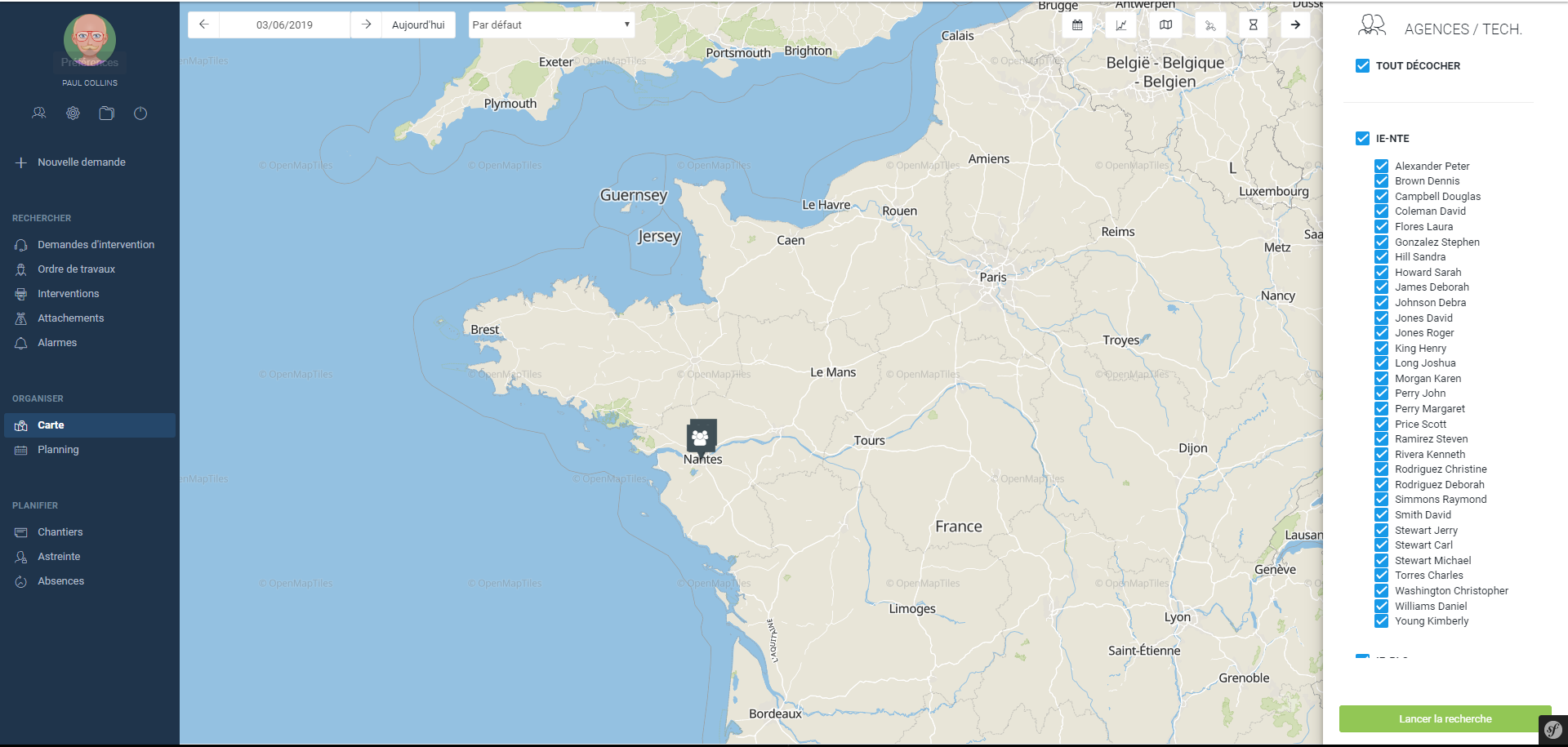1568x747 pixels.
Task: Open Planning in the sidebar
Action: (x=58, y=450)
